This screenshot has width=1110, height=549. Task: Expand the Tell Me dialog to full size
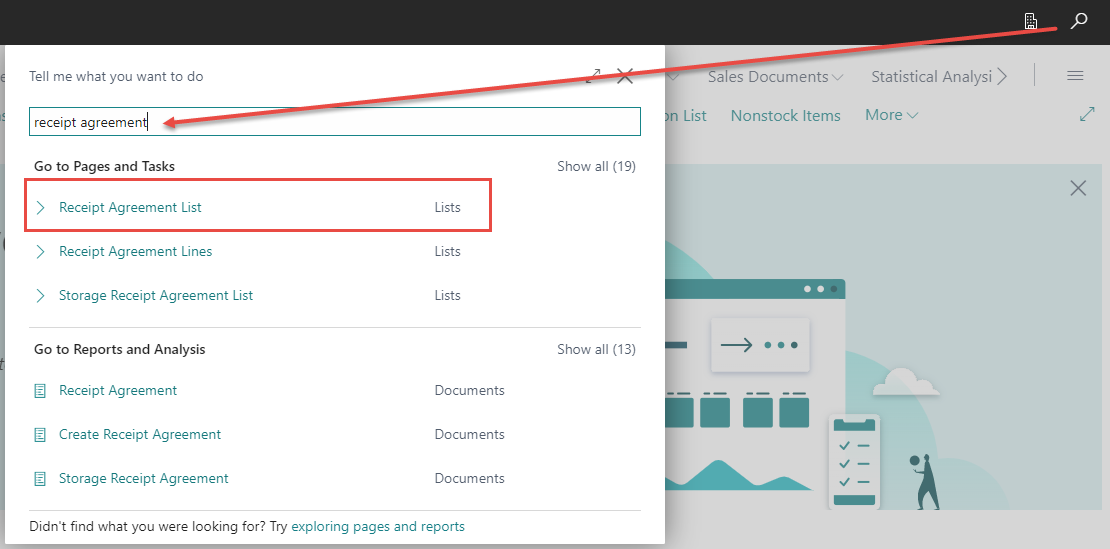pyautogui.click(x=593, y=76)
